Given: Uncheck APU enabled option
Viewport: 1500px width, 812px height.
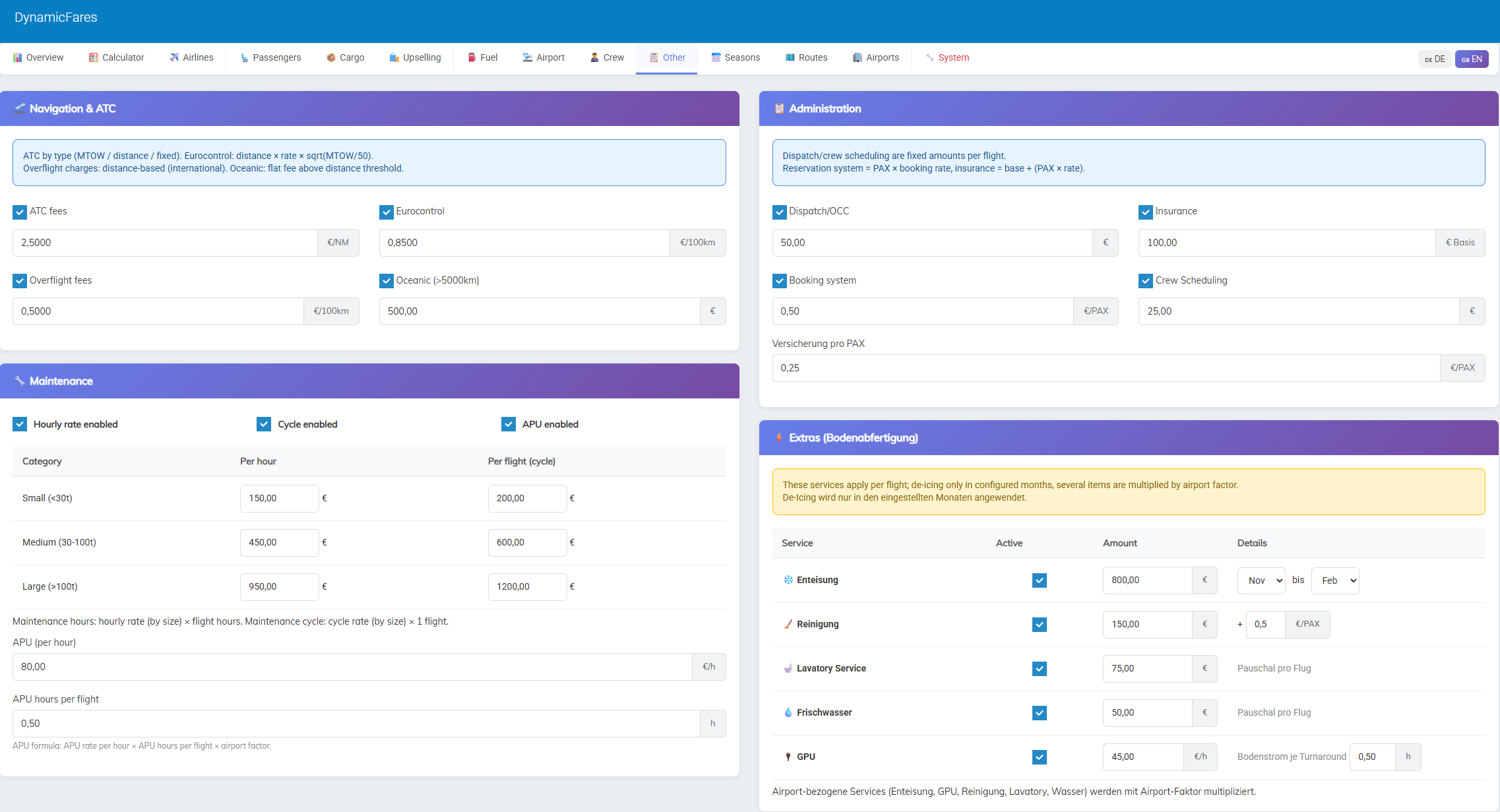Looking at the screenshot, I should click(508, 424).
